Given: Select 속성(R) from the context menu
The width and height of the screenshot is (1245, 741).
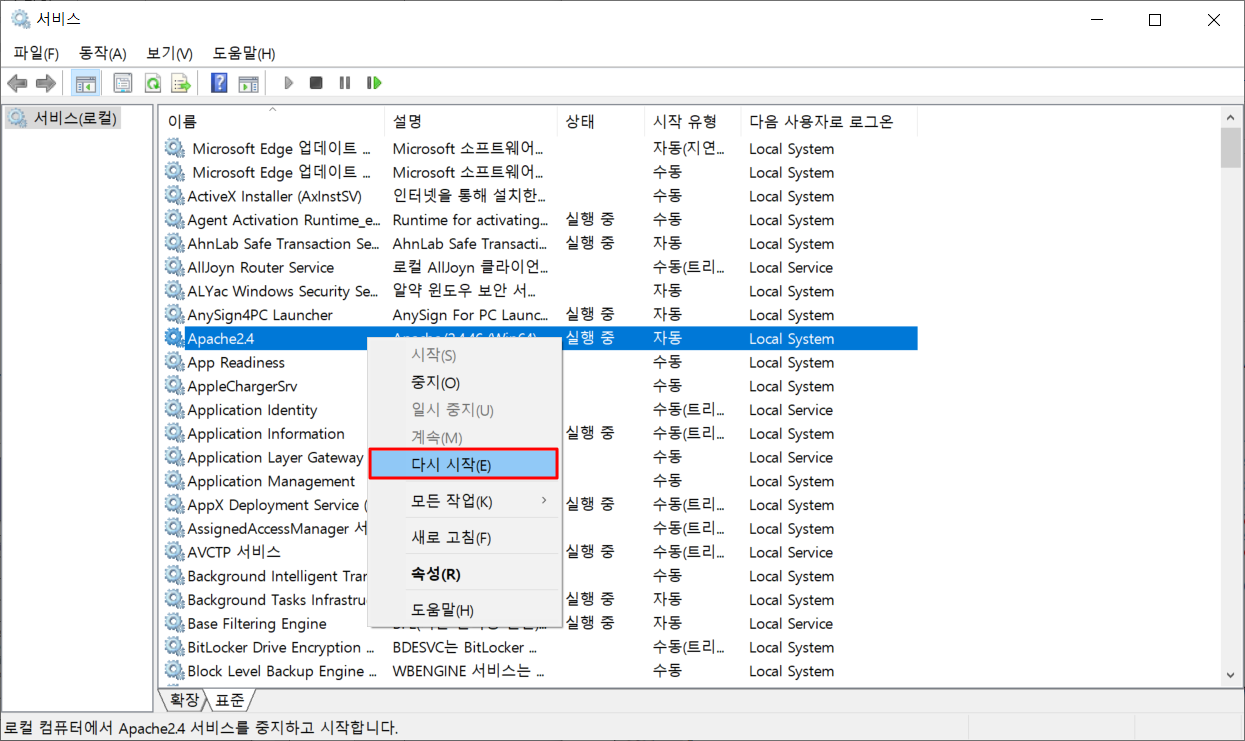Looking at the screenshot, I should click(436, 574).
